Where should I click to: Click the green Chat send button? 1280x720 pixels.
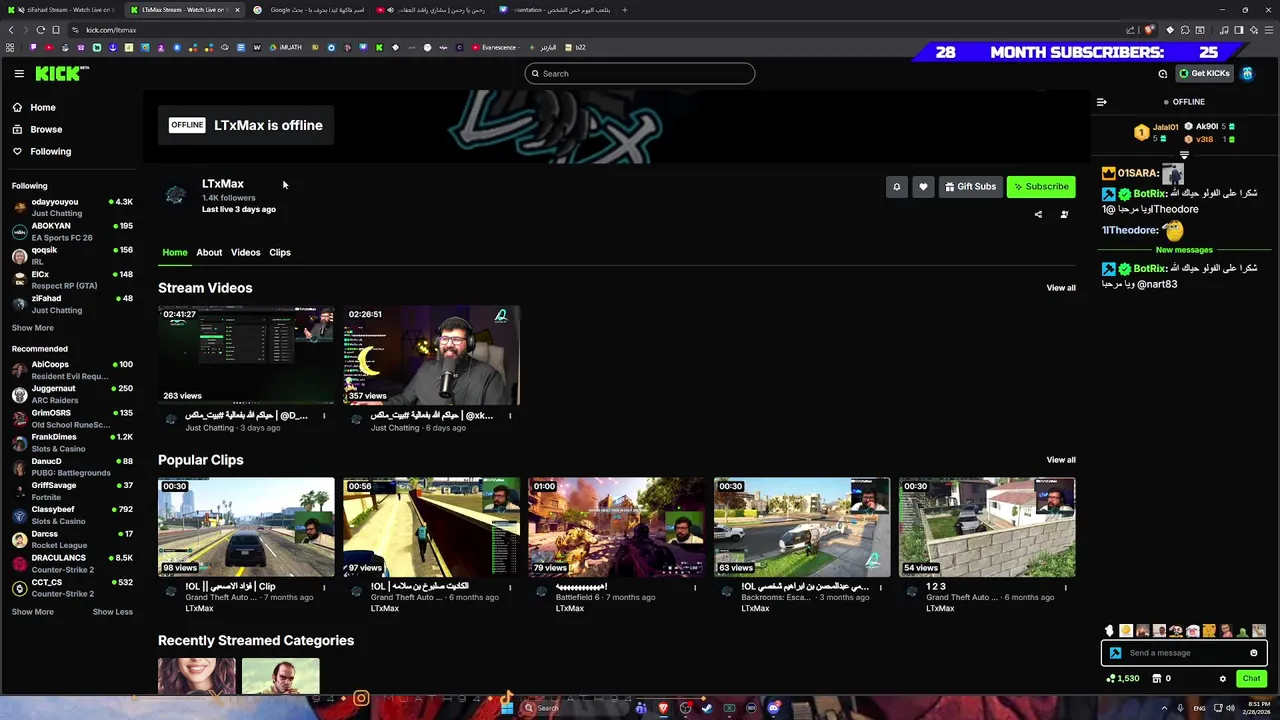pyautogui.click(x=1251, y=678)
